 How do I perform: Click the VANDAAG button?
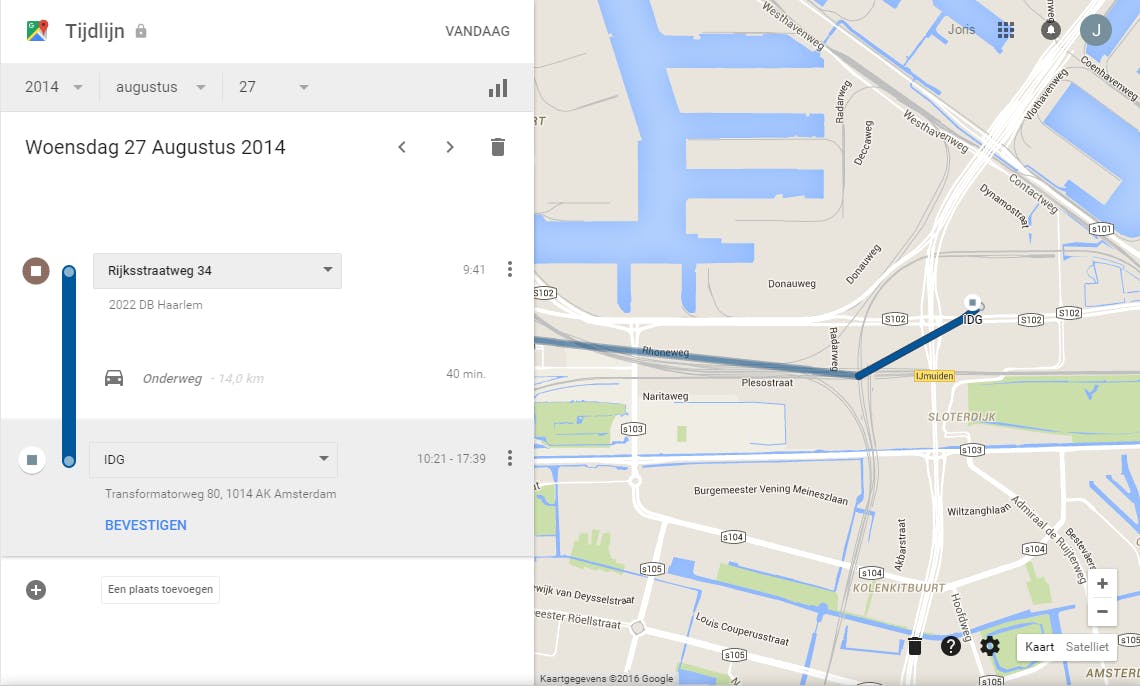477,31
